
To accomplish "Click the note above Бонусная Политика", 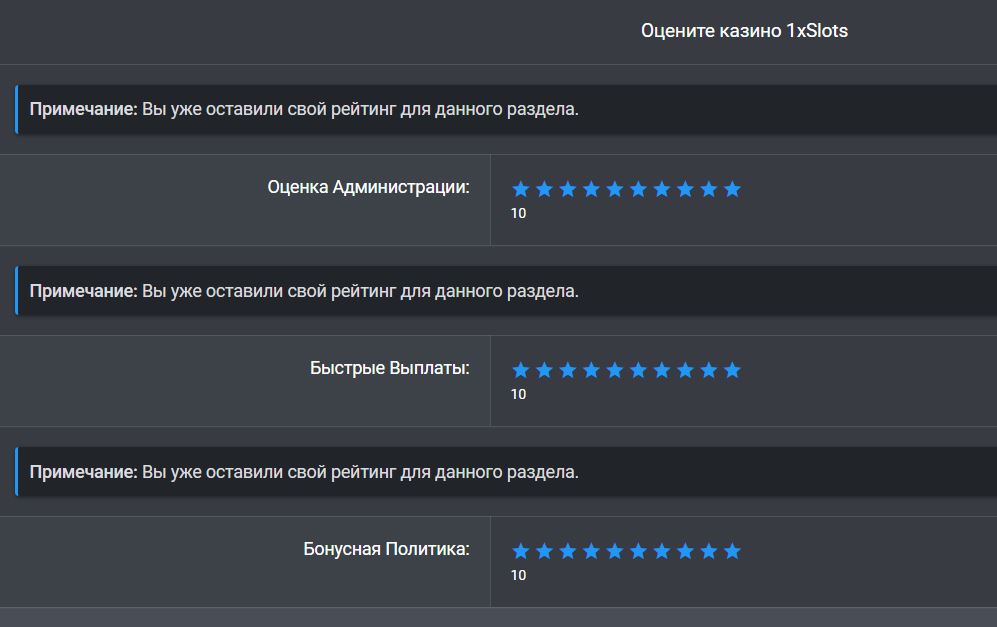I will coord(304,472).
